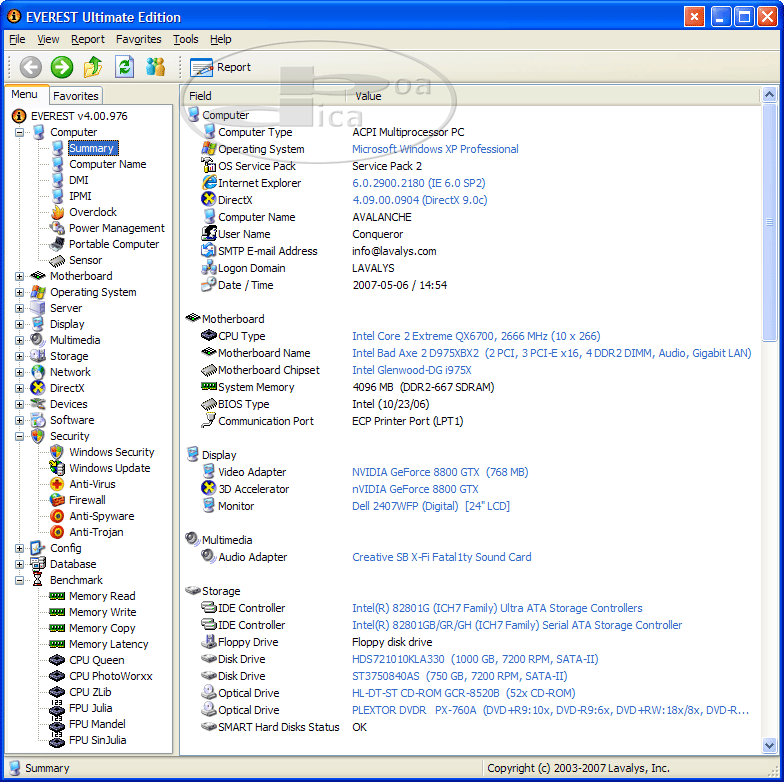The height and width of the screenshot is (782, 784).
Task: Click the Refresh toolbar icon
Action: (x=124, y=67)
